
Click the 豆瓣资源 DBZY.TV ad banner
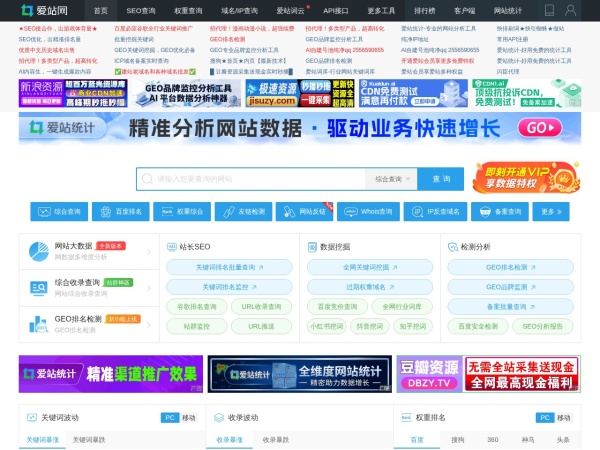point(489,374)
